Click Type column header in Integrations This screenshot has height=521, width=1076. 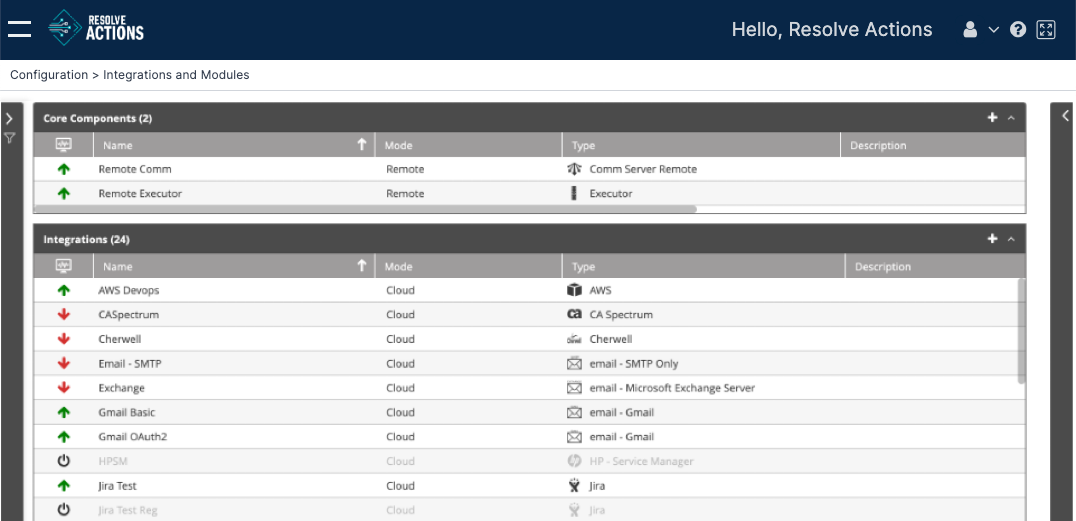click(x=703, y=266)
